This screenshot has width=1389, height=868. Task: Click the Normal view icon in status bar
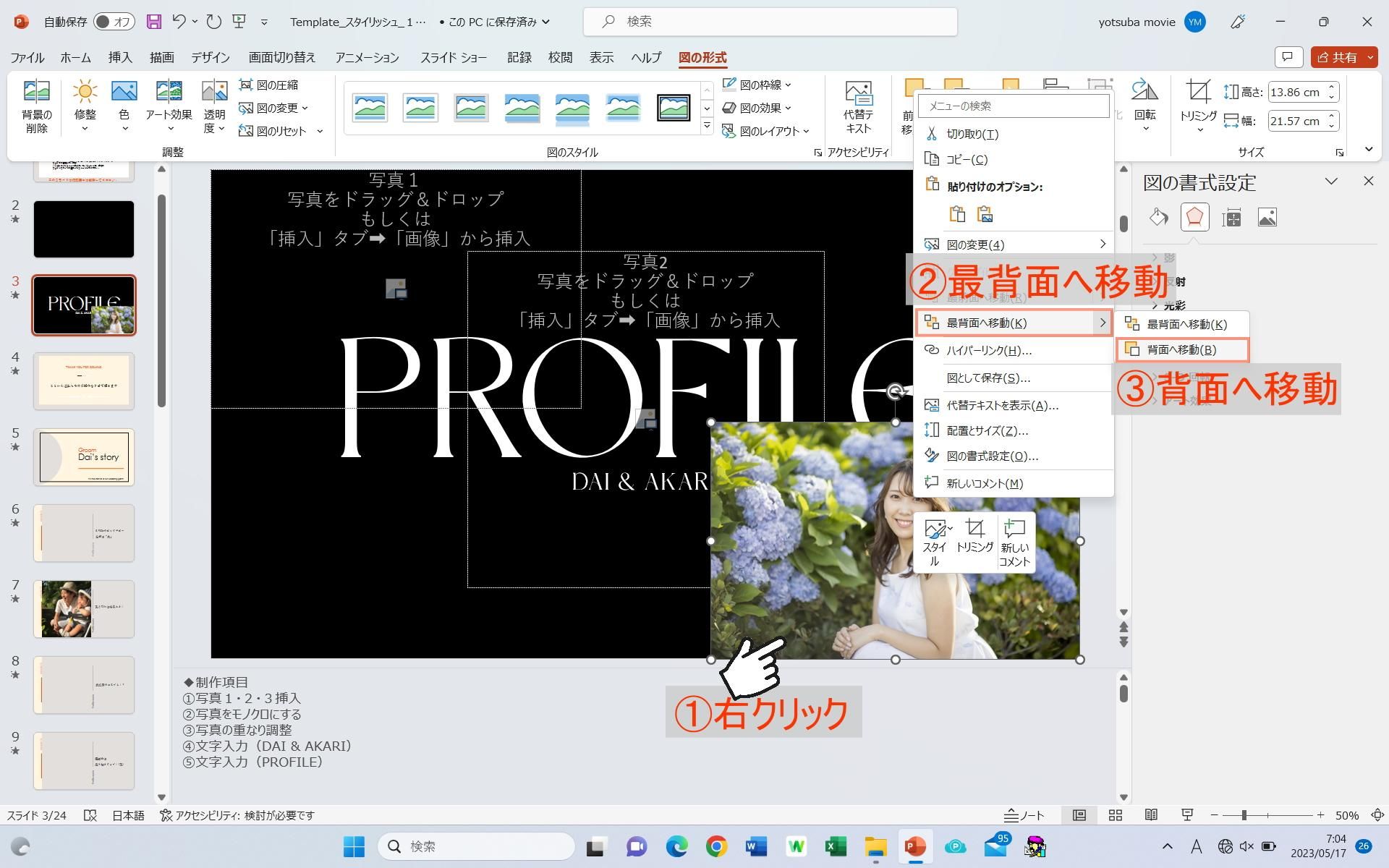(1079, 815)
